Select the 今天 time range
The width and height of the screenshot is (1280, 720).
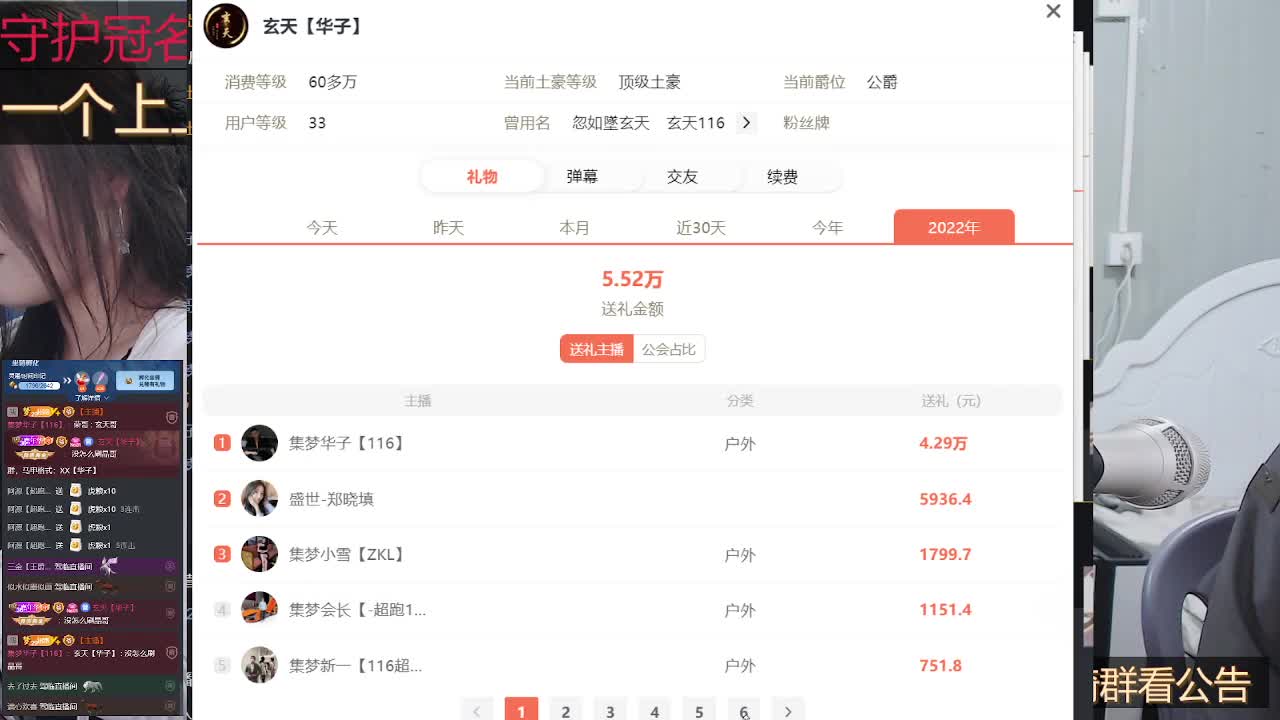coord(322,228)
